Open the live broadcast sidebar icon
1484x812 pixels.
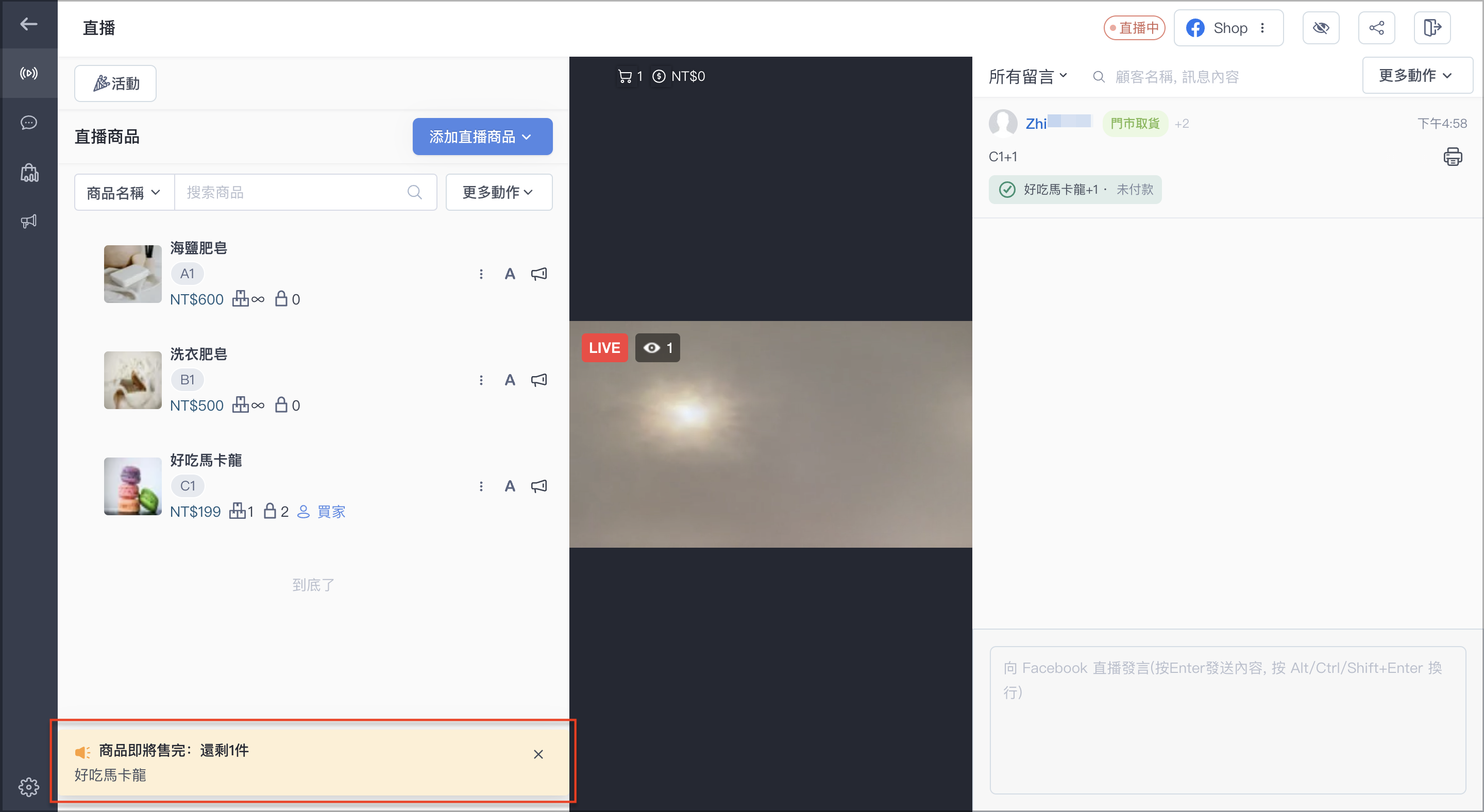(29, 73)
